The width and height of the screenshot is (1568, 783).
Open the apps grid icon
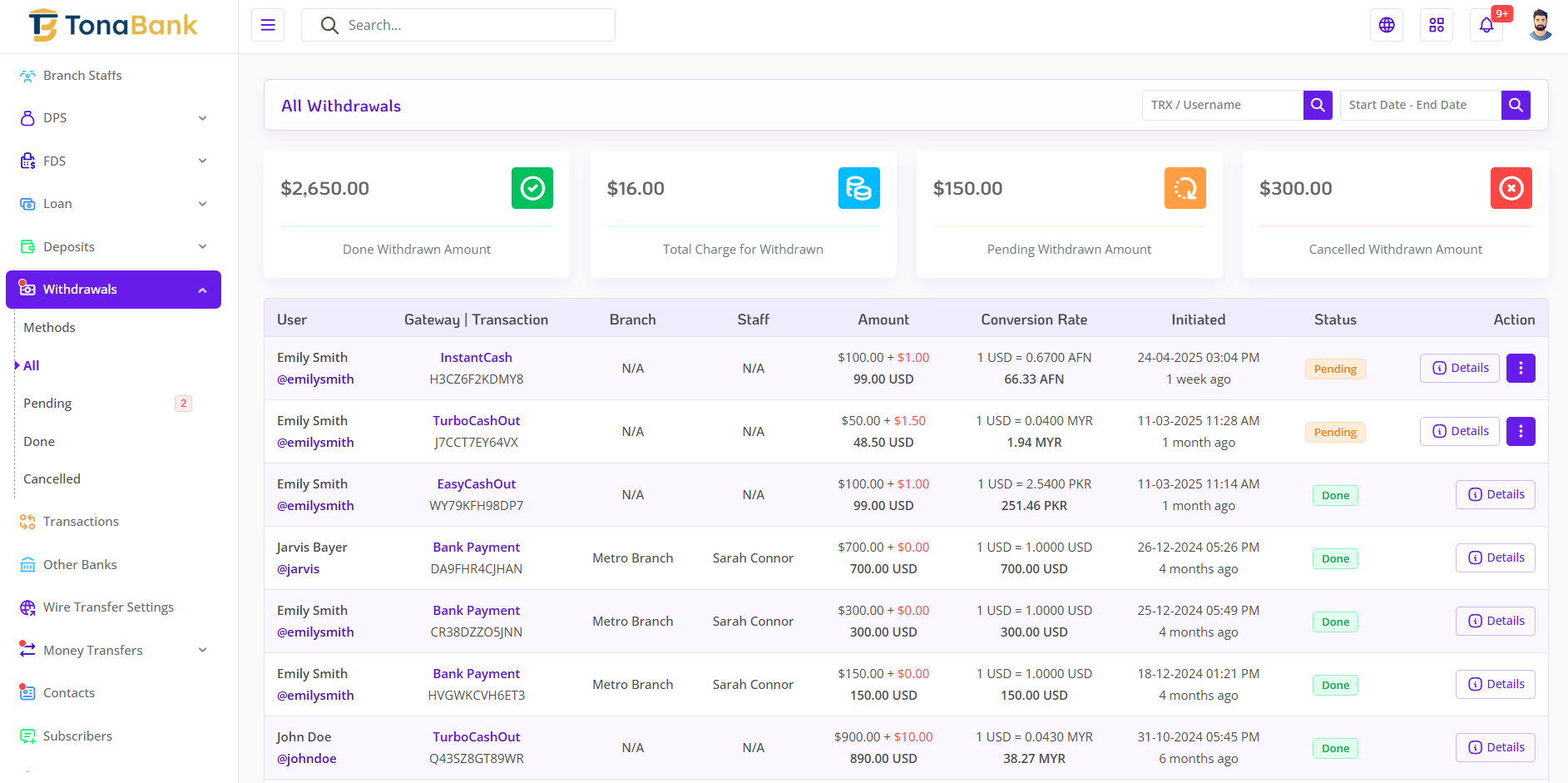point(1437,25)
